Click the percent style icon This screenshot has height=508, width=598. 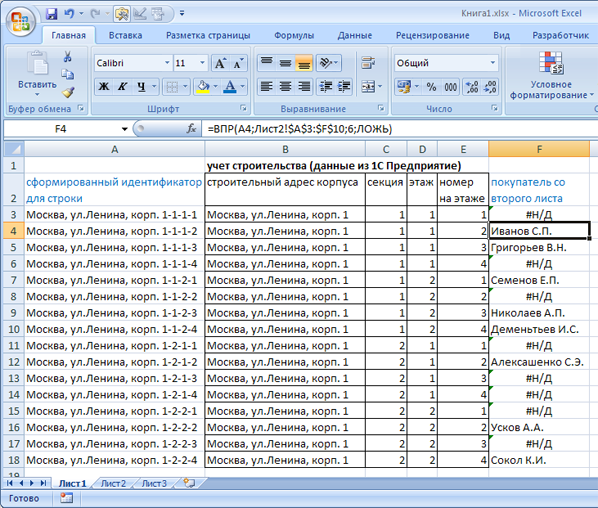coord(431,87)
